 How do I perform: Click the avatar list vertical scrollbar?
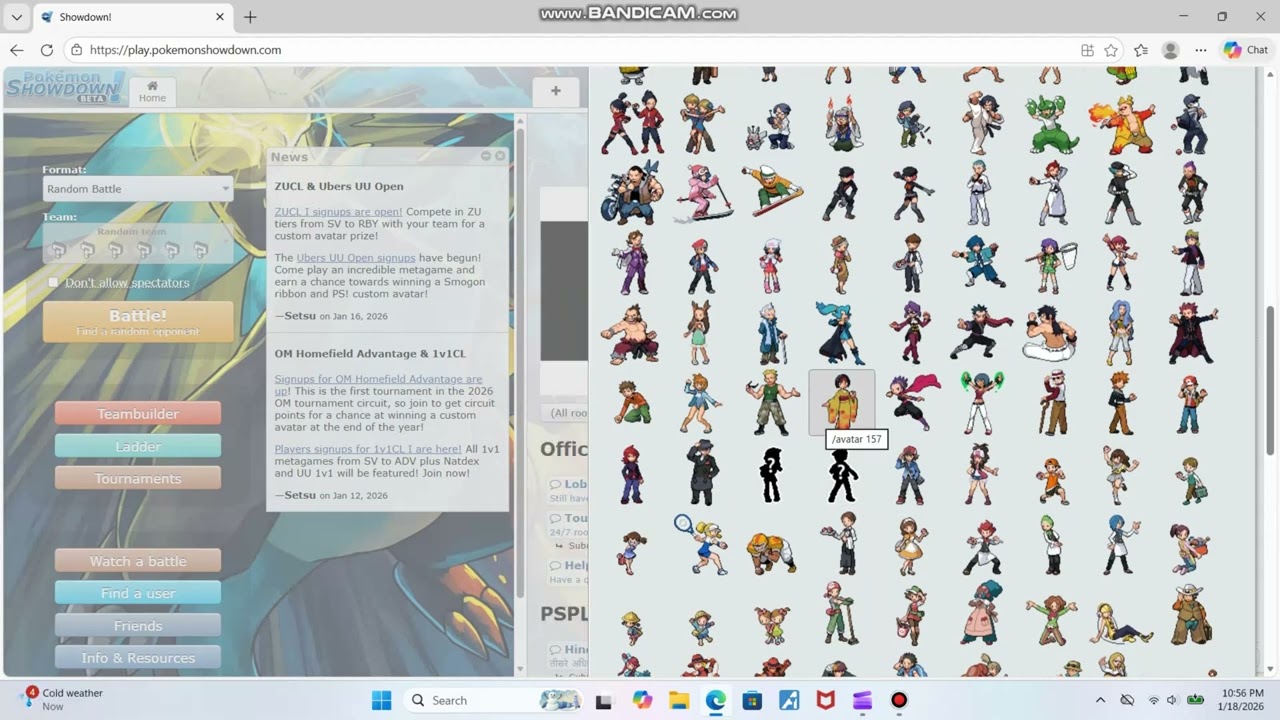click(1271, 380)
